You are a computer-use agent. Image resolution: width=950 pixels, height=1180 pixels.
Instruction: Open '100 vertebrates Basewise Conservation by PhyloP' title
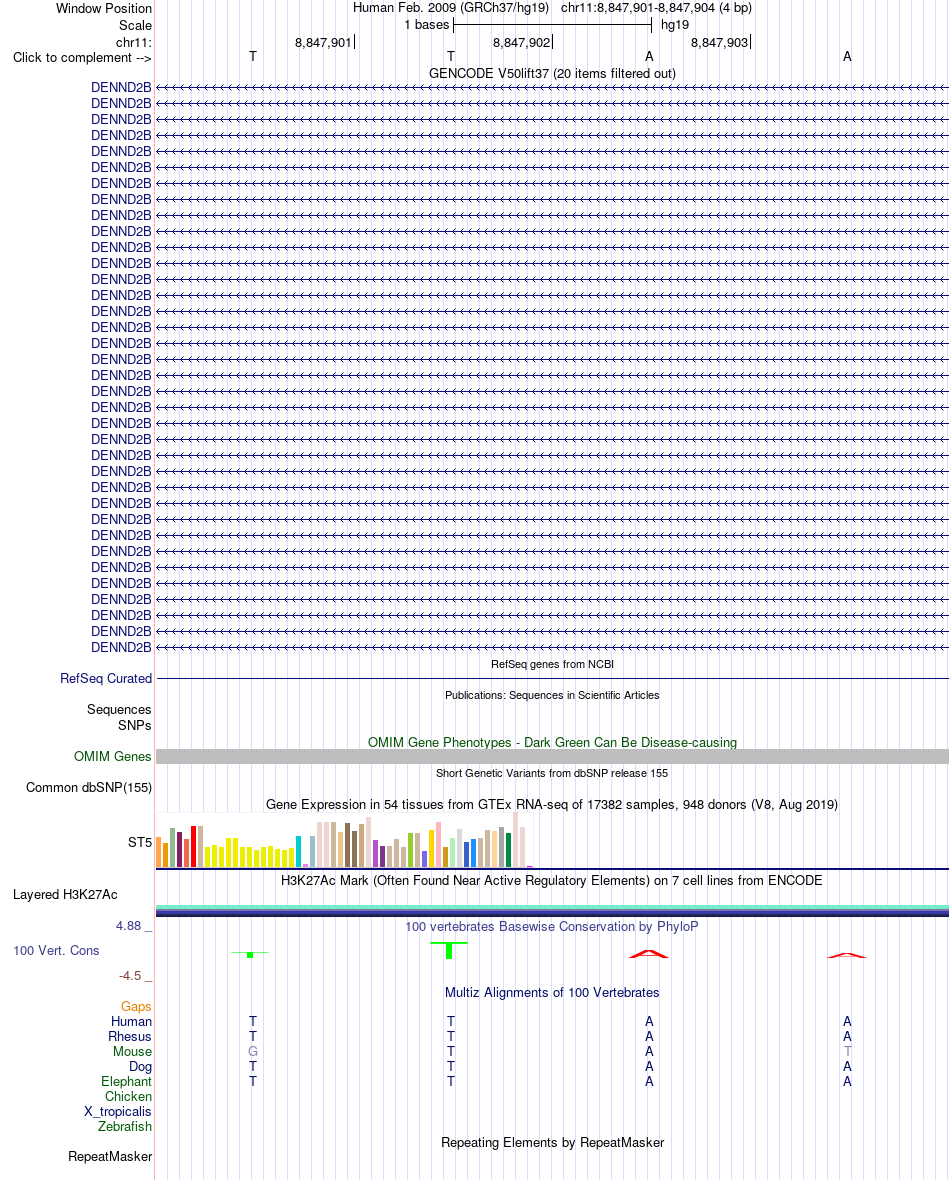552,926
